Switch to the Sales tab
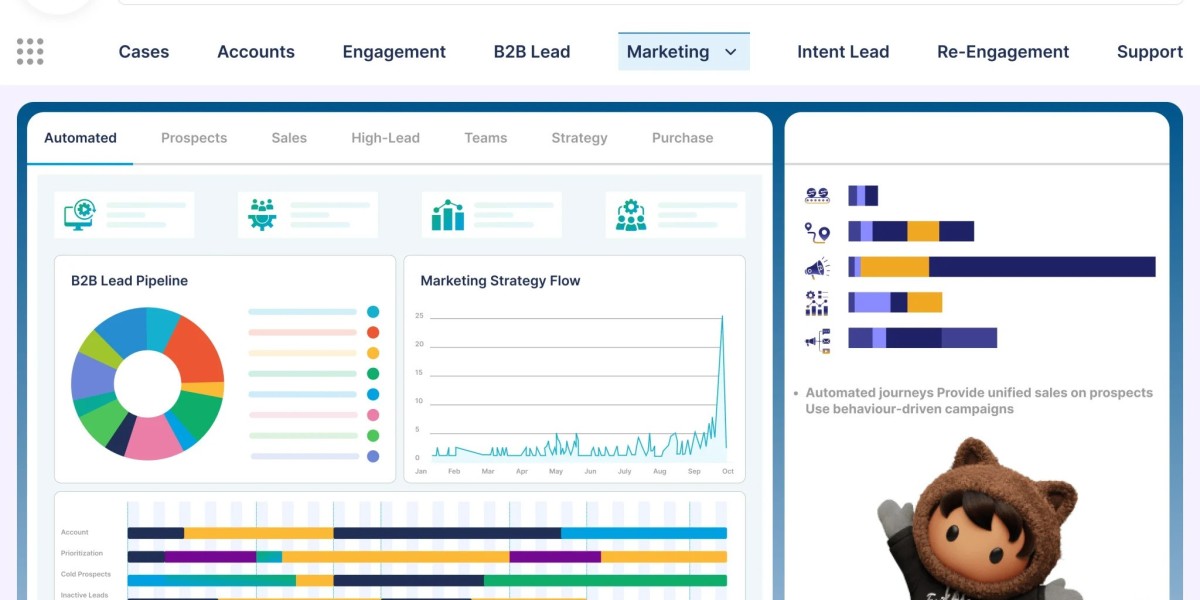1200x600 pixels. click(x=288, y=138)
